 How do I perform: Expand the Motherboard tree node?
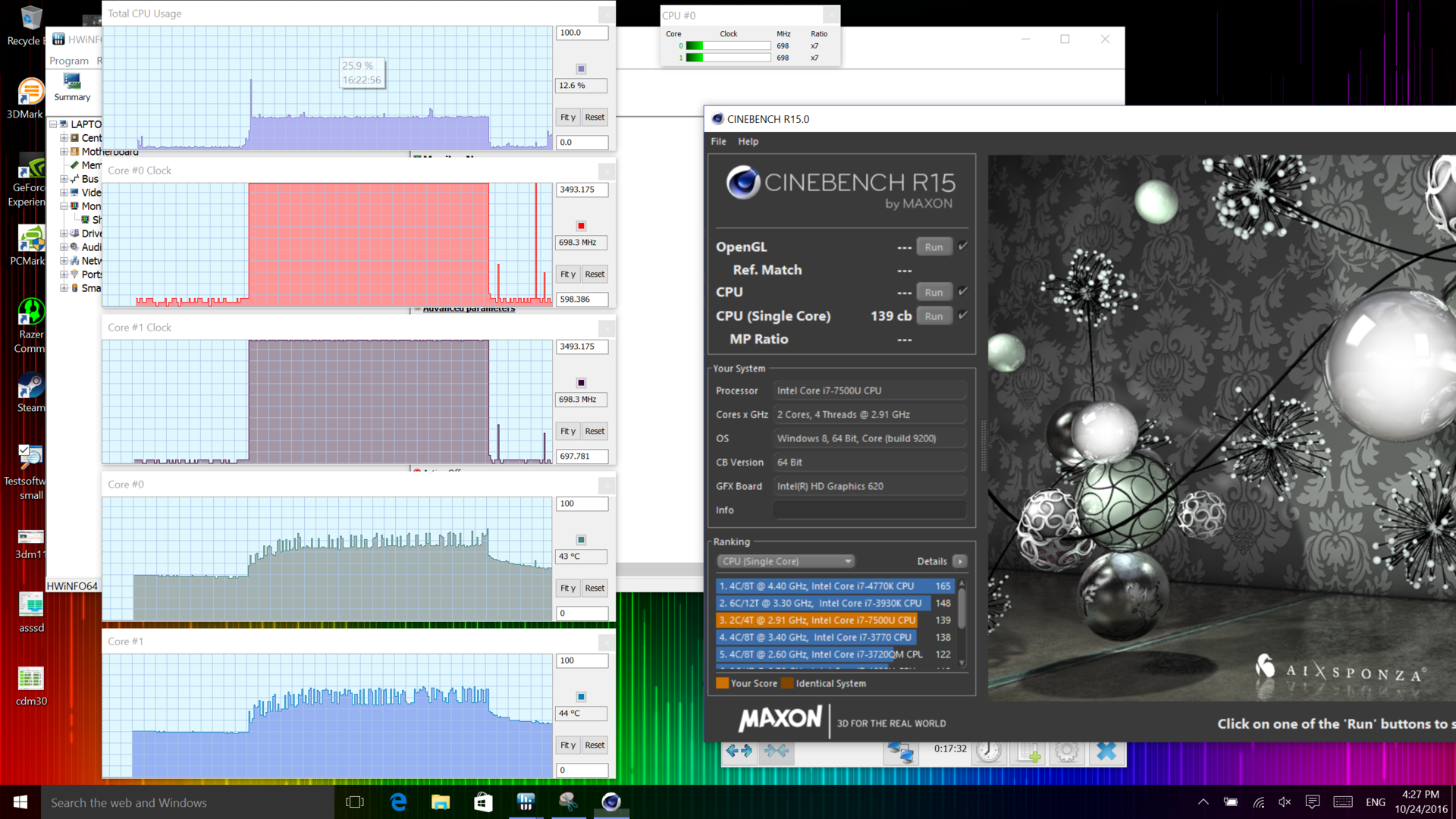[64, 152]
